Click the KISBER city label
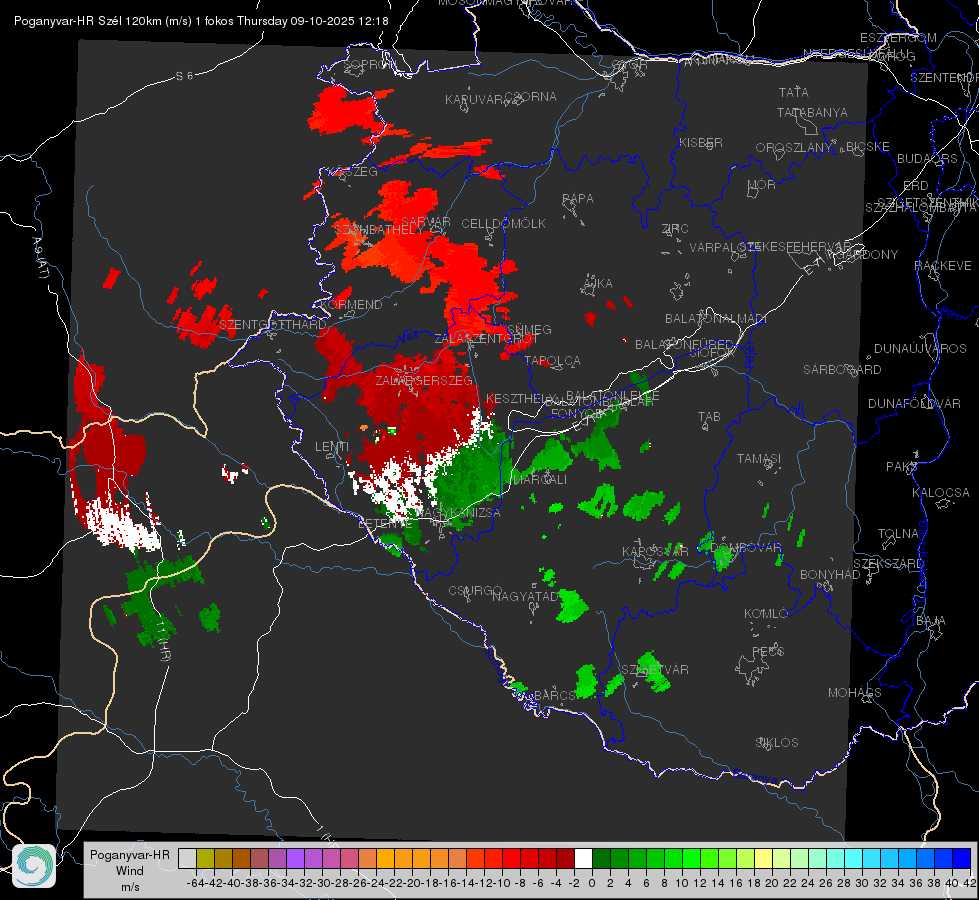The width and height of the screenshot is (979, 900). tap(701, 142)
